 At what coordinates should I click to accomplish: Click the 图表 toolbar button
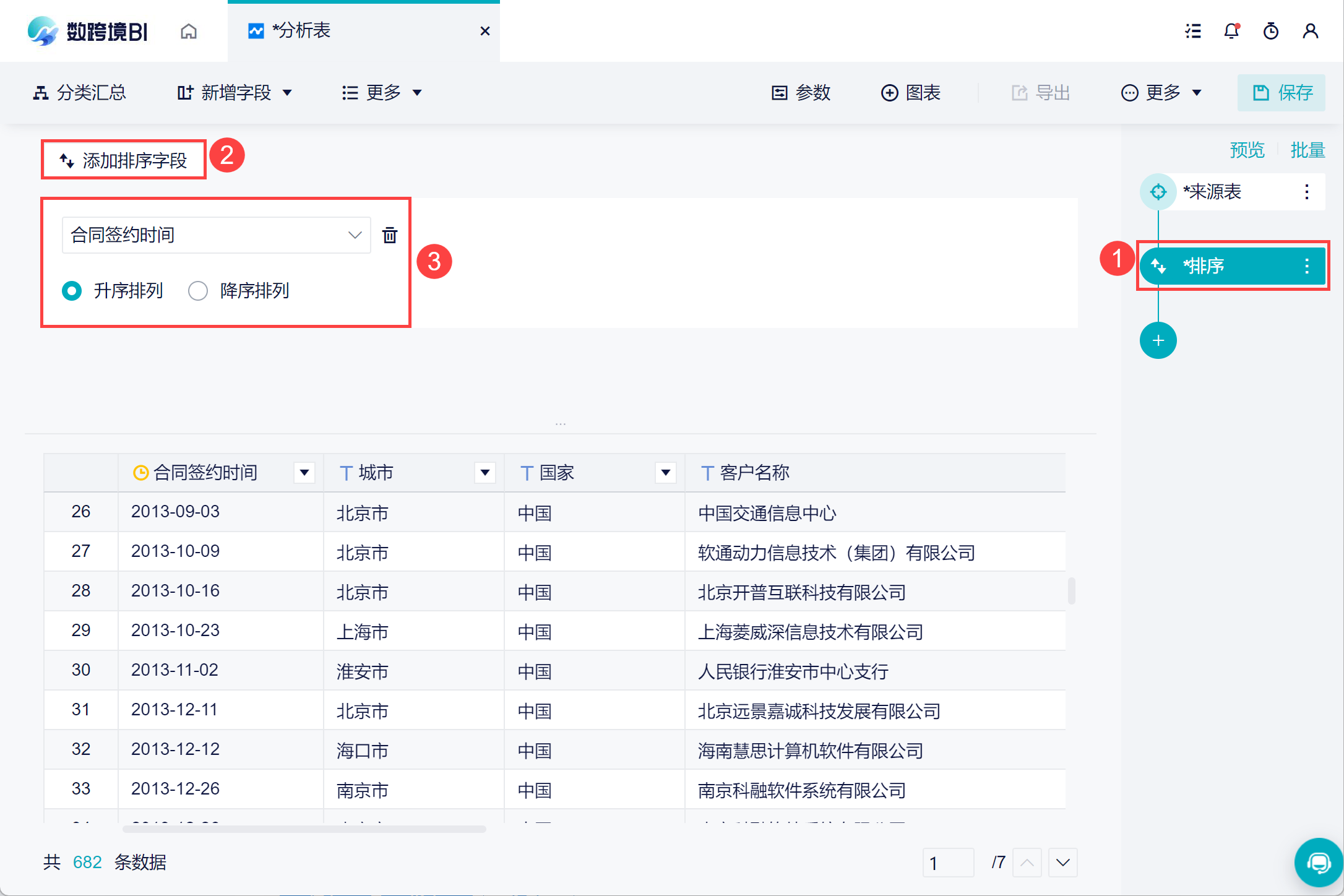911,93
